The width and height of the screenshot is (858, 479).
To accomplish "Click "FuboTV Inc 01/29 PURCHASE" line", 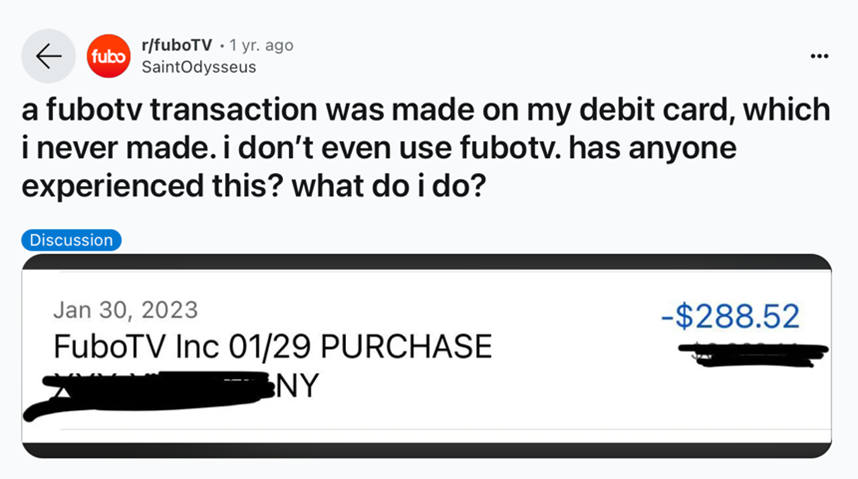I will click(272, 347).
